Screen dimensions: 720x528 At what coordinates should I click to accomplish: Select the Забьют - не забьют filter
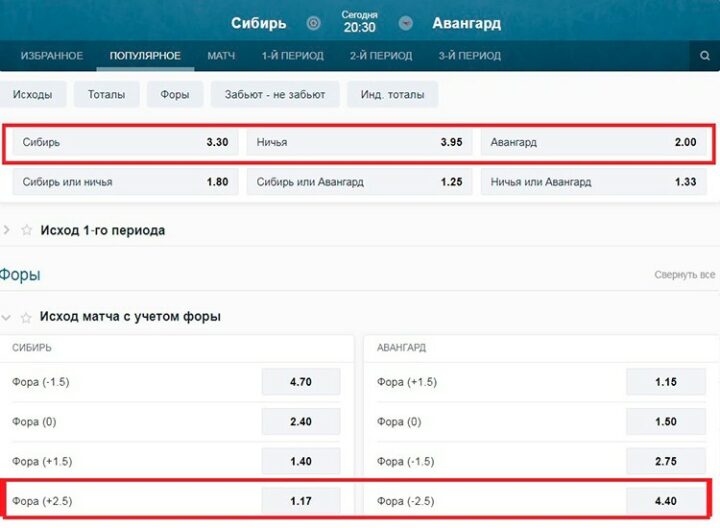274,95
